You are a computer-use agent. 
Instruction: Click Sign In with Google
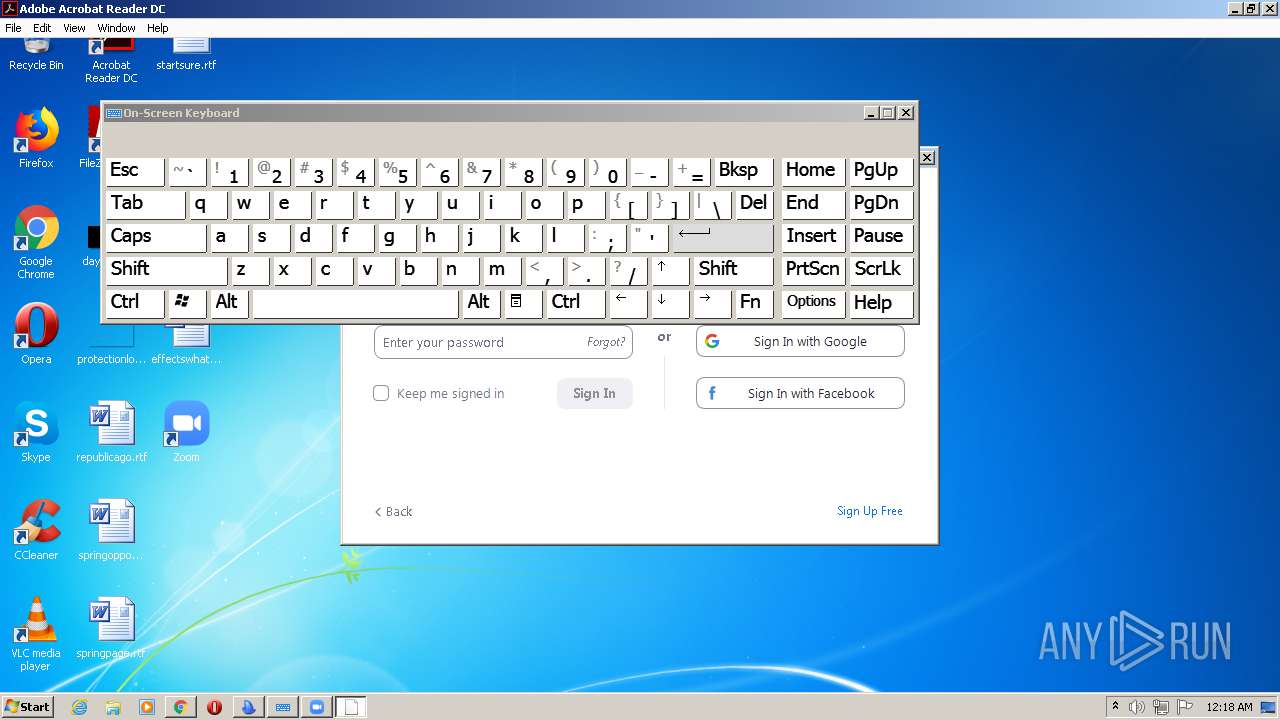pyautogui.click(x=800, y=341)
